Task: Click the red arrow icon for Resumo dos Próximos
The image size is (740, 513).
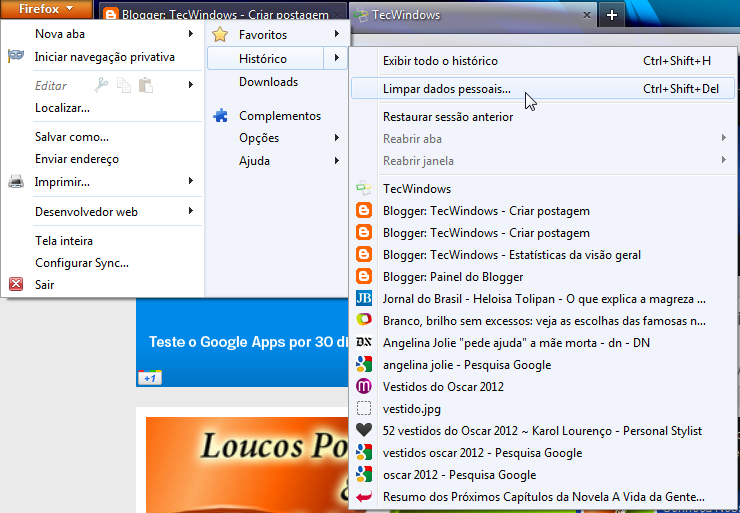Action: [x=364, y=497]
